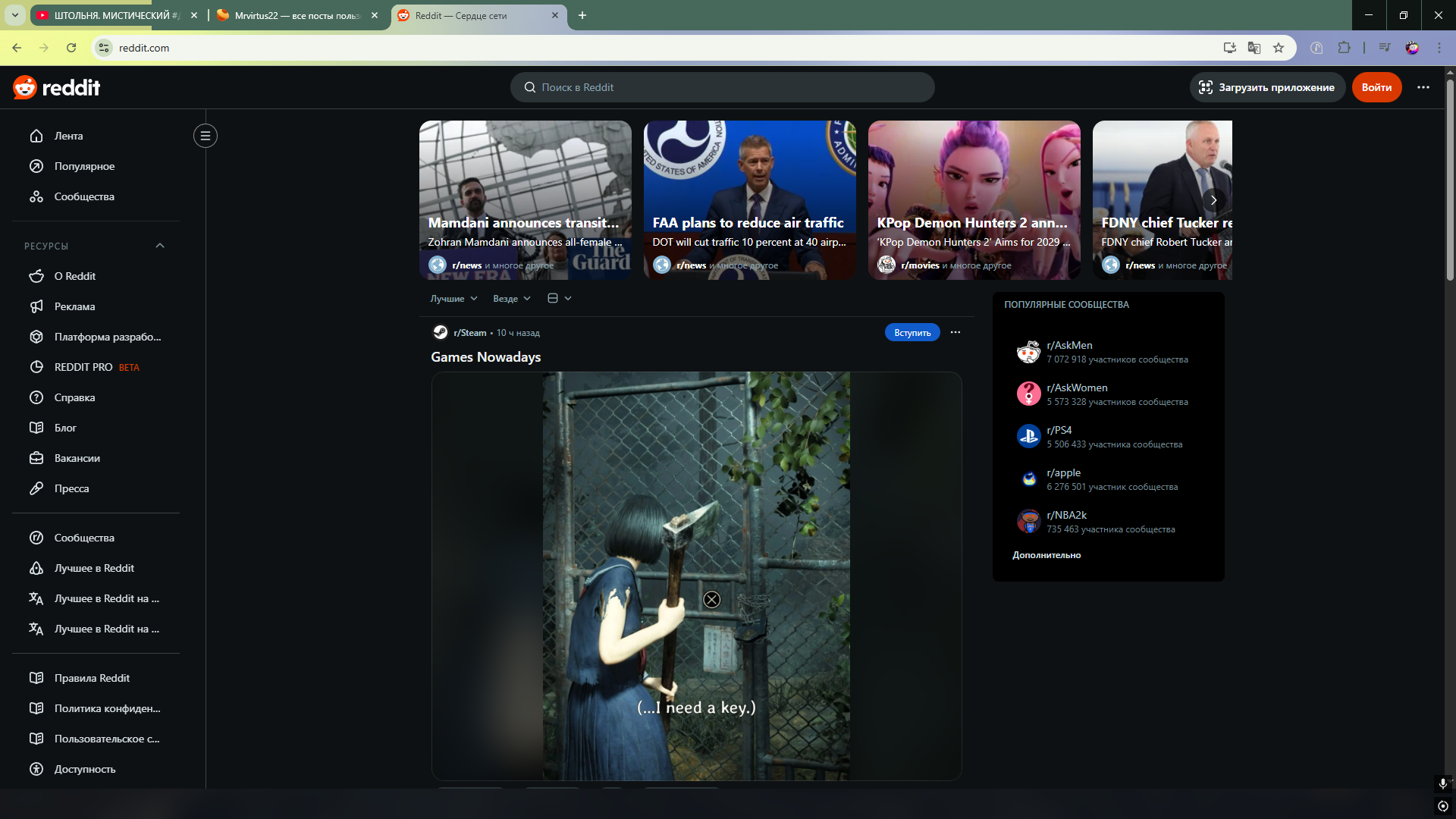1456x819 pixels.
Task: Collapse the РЕСУРСЫ section chevron
Action: 160,246
